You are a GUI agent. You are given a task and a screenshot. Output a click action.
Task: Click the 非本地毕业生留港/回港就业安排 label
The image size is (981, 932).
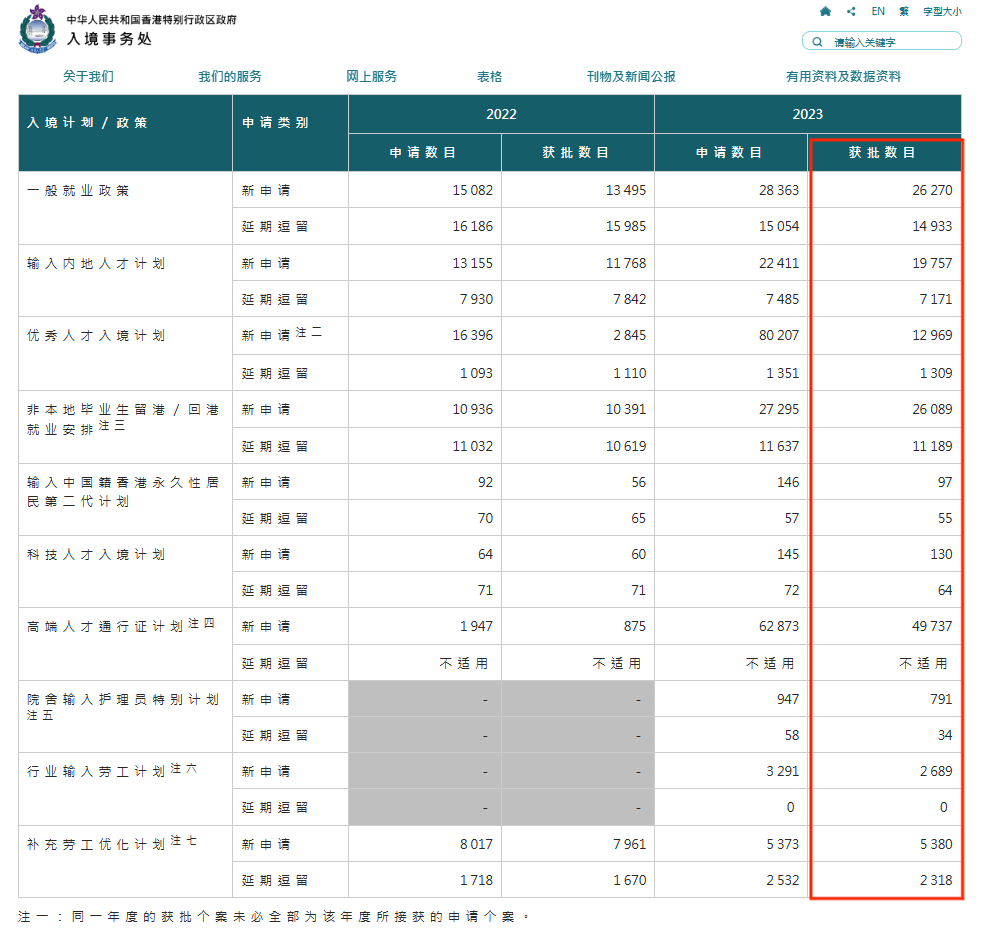click(x=123, y=419)
